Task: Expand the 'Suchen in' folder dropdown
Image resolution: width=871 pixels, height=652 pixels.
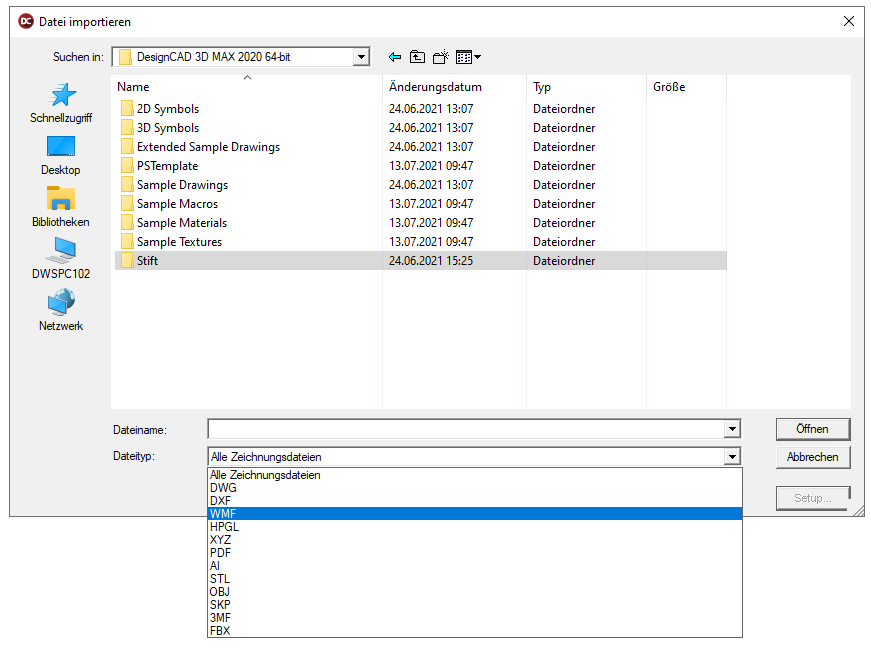Action: pos(361,57)
